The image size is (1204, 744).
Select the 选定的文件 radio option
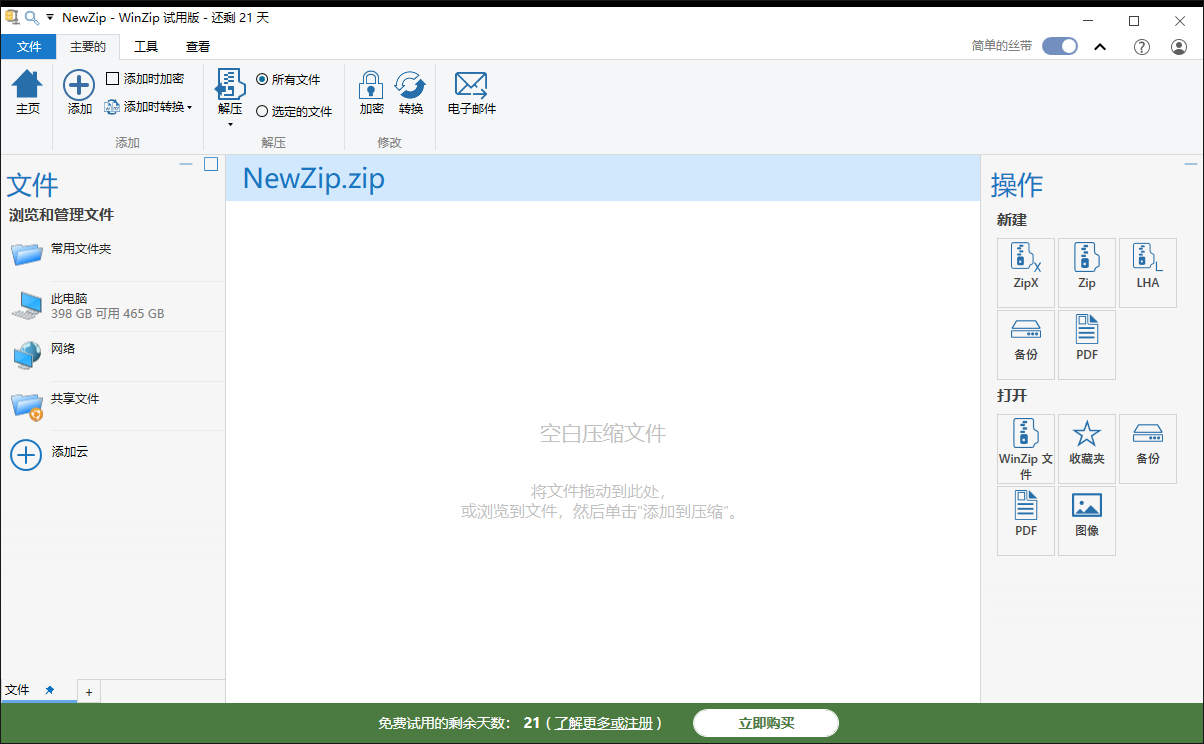pyautogui.click(x=262, y=111)
